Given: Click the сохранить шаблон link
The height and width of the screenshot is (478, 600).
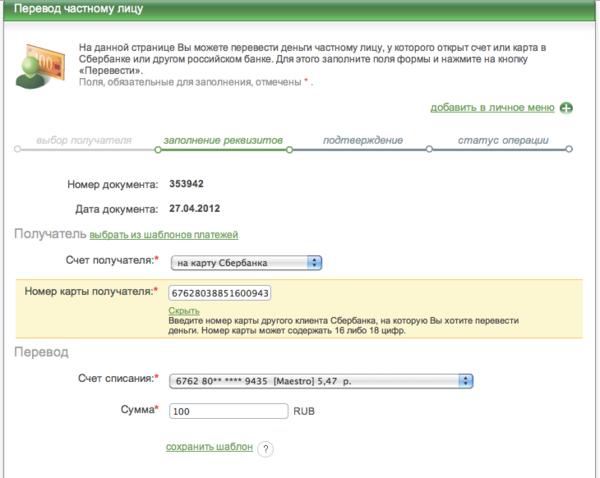Looking at the screenshot, I should [209, 447].
